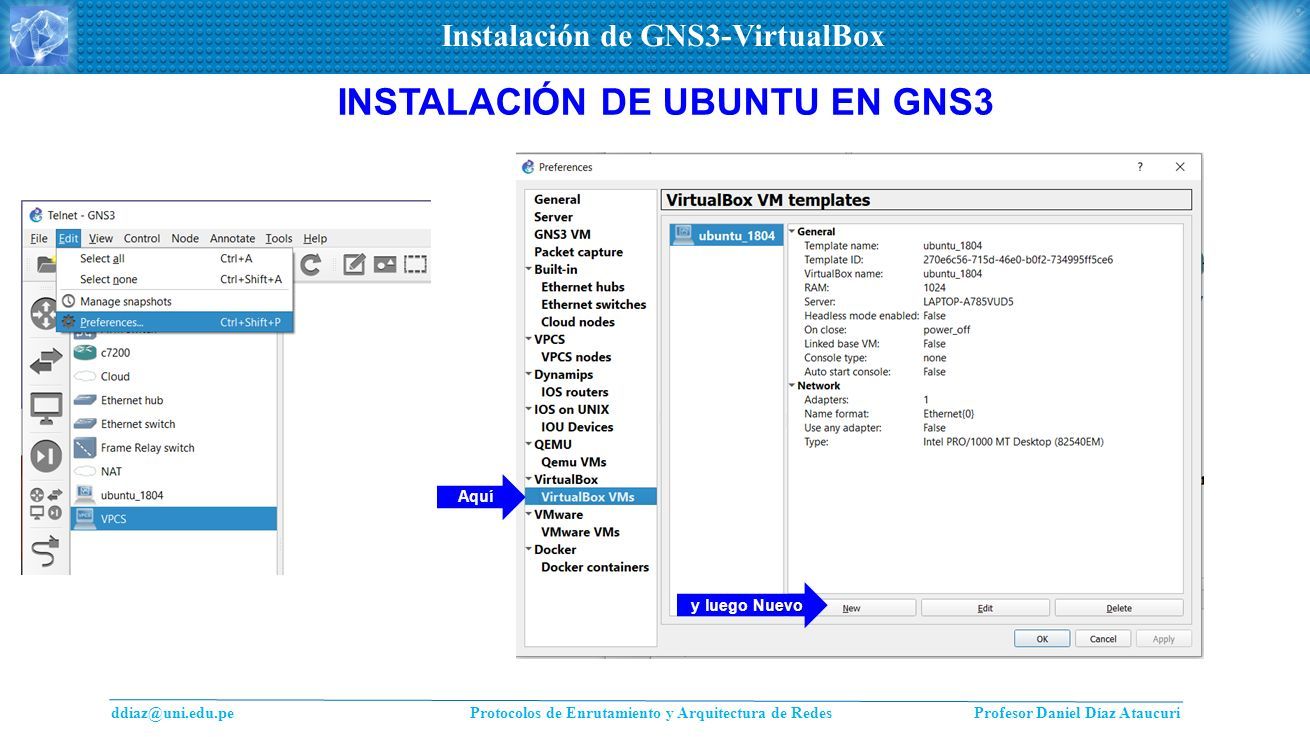
Task: Open the General preferences page
Action: [557, 199]
